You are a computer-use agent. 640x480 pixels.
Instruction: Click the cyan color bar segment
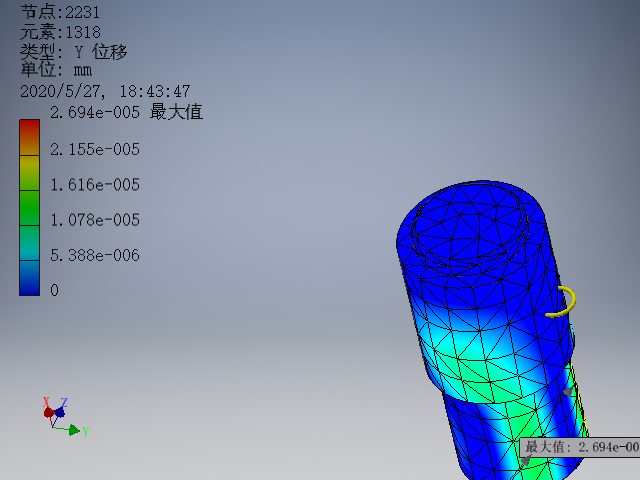click(x=29, y=243)
